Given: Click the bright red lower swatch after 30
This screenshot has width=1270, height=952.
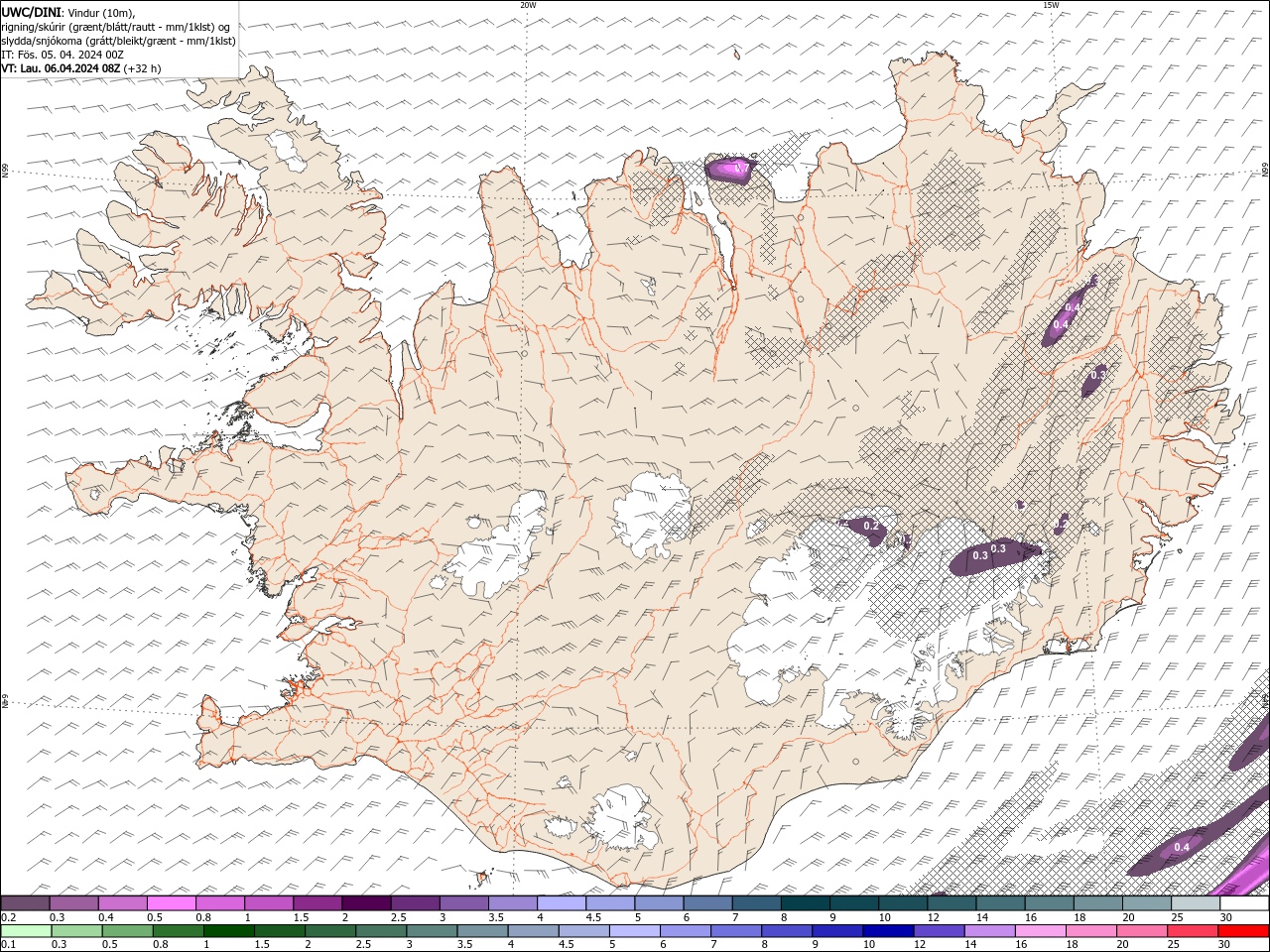Looking at the screenshot, I should (x=1243, y=931).
